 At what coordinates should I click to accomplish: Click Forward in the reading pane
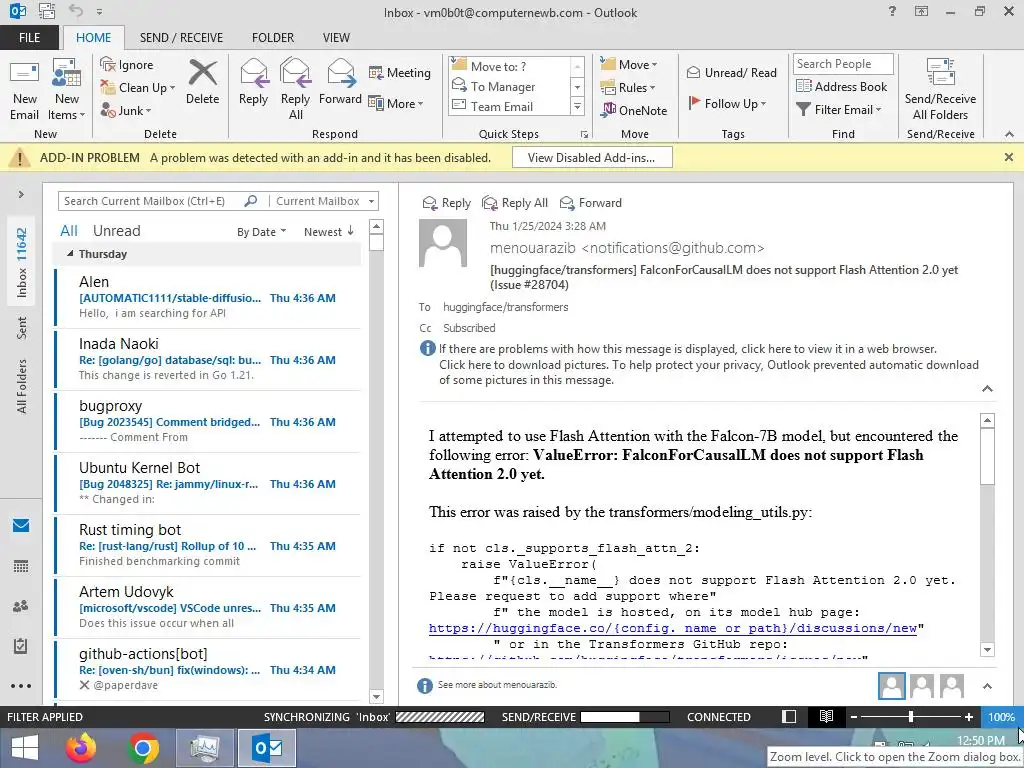590,203
